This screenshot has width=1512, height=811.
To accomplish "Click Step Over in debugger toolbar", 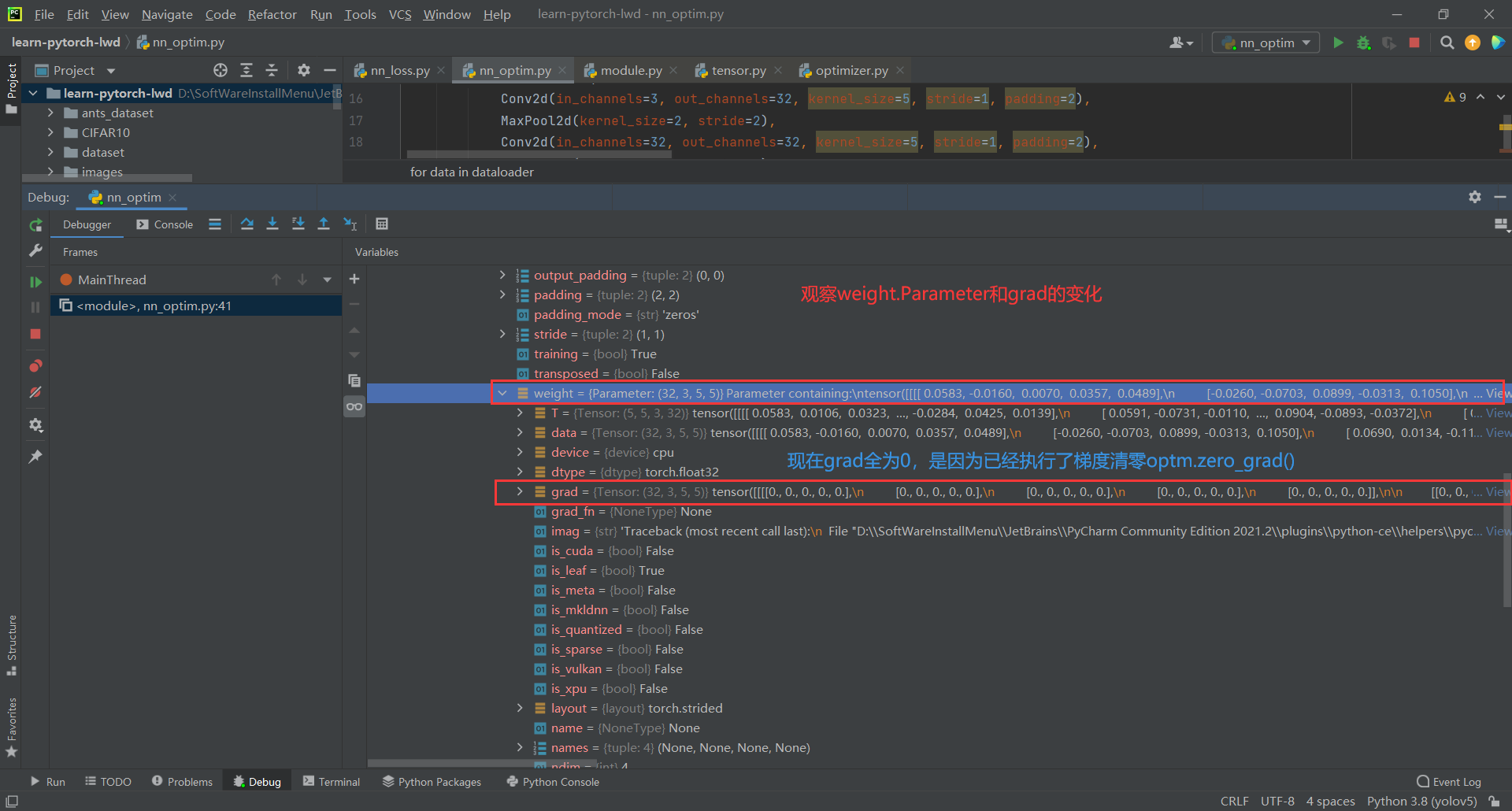I will [x=247, y=224].
